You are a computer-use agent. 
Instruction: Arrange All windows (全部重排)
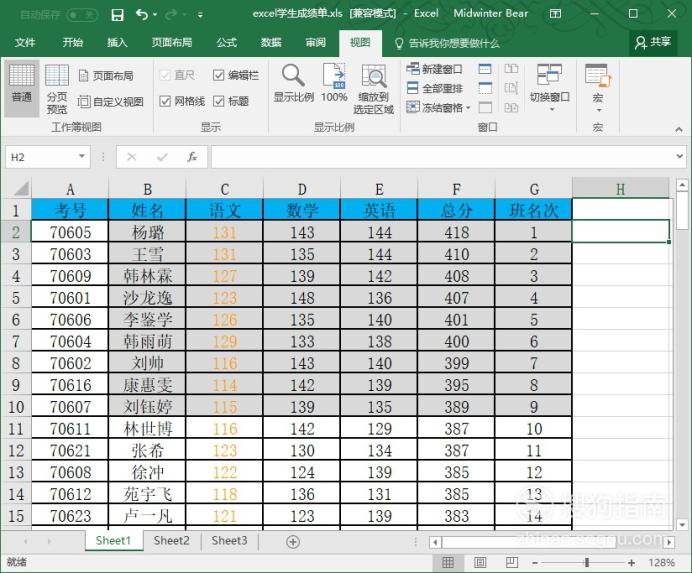point(434,88)
